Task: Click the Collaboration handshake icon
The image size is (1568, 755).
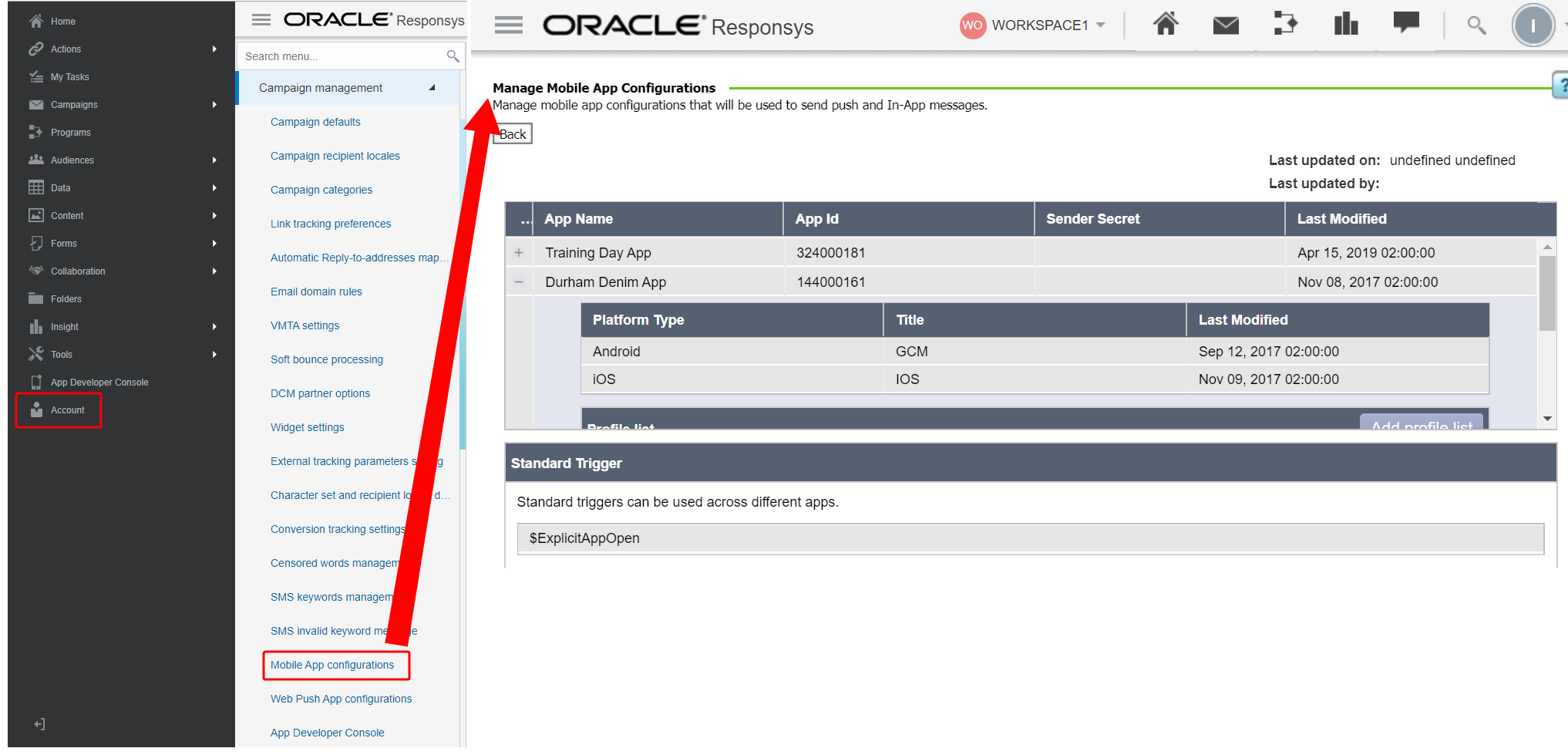Action: (36, 271)
